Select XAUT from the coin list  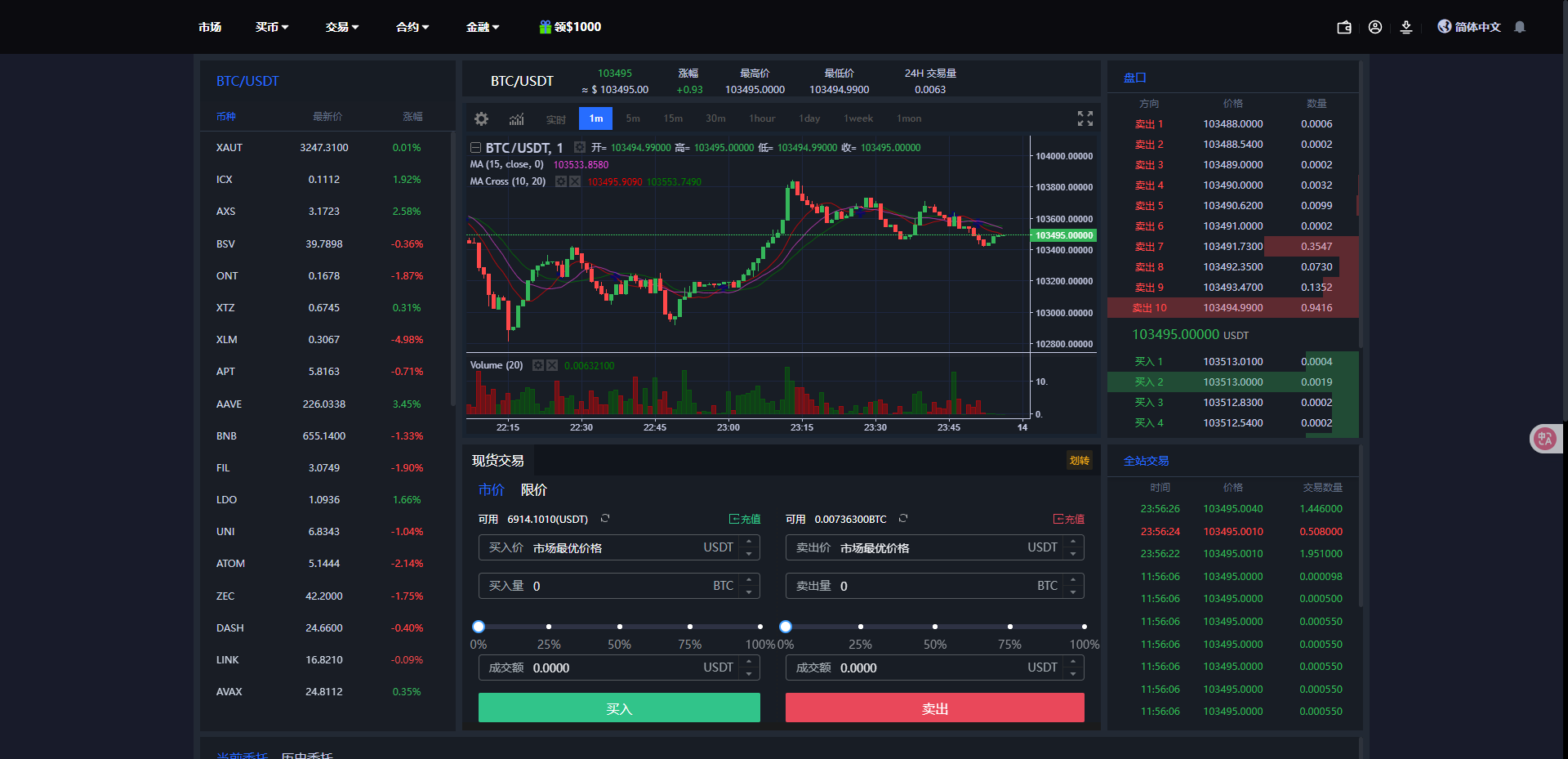pyautogui.click(x=229, y=148)
